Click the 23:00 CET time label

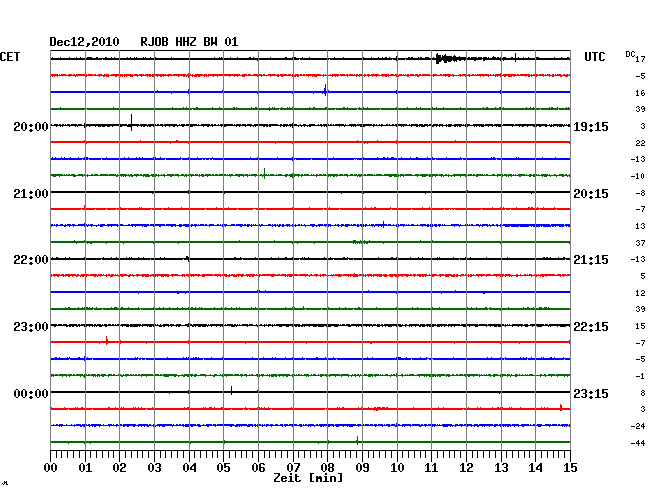[x=31, y=327]
